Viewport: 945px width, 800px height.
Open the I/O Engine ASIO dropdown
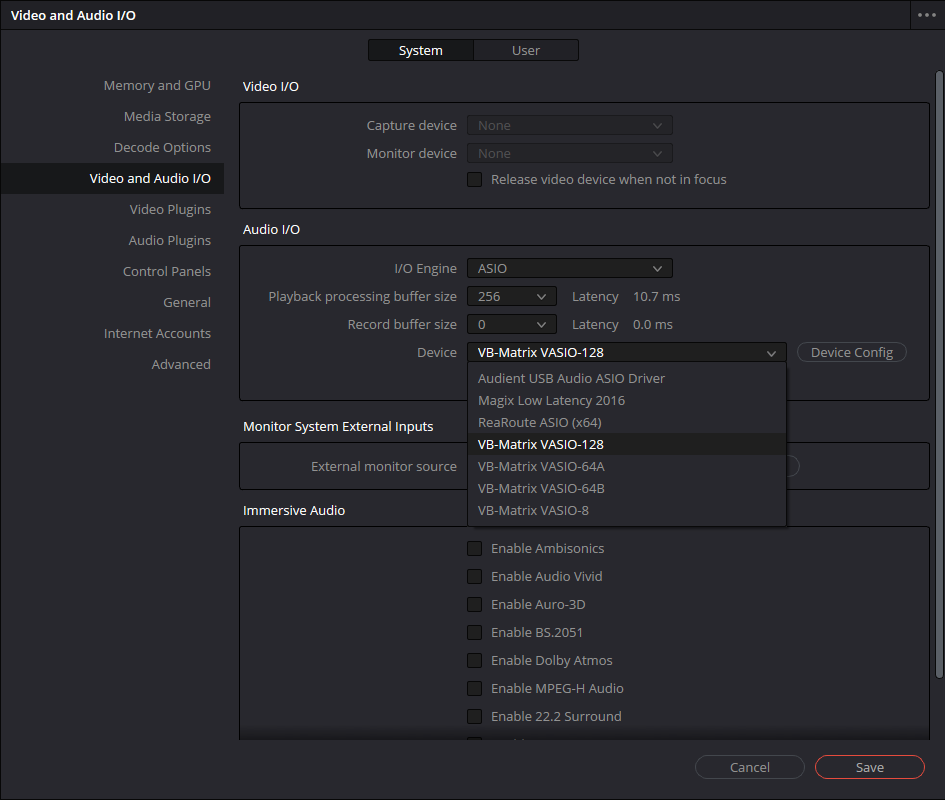570,268
